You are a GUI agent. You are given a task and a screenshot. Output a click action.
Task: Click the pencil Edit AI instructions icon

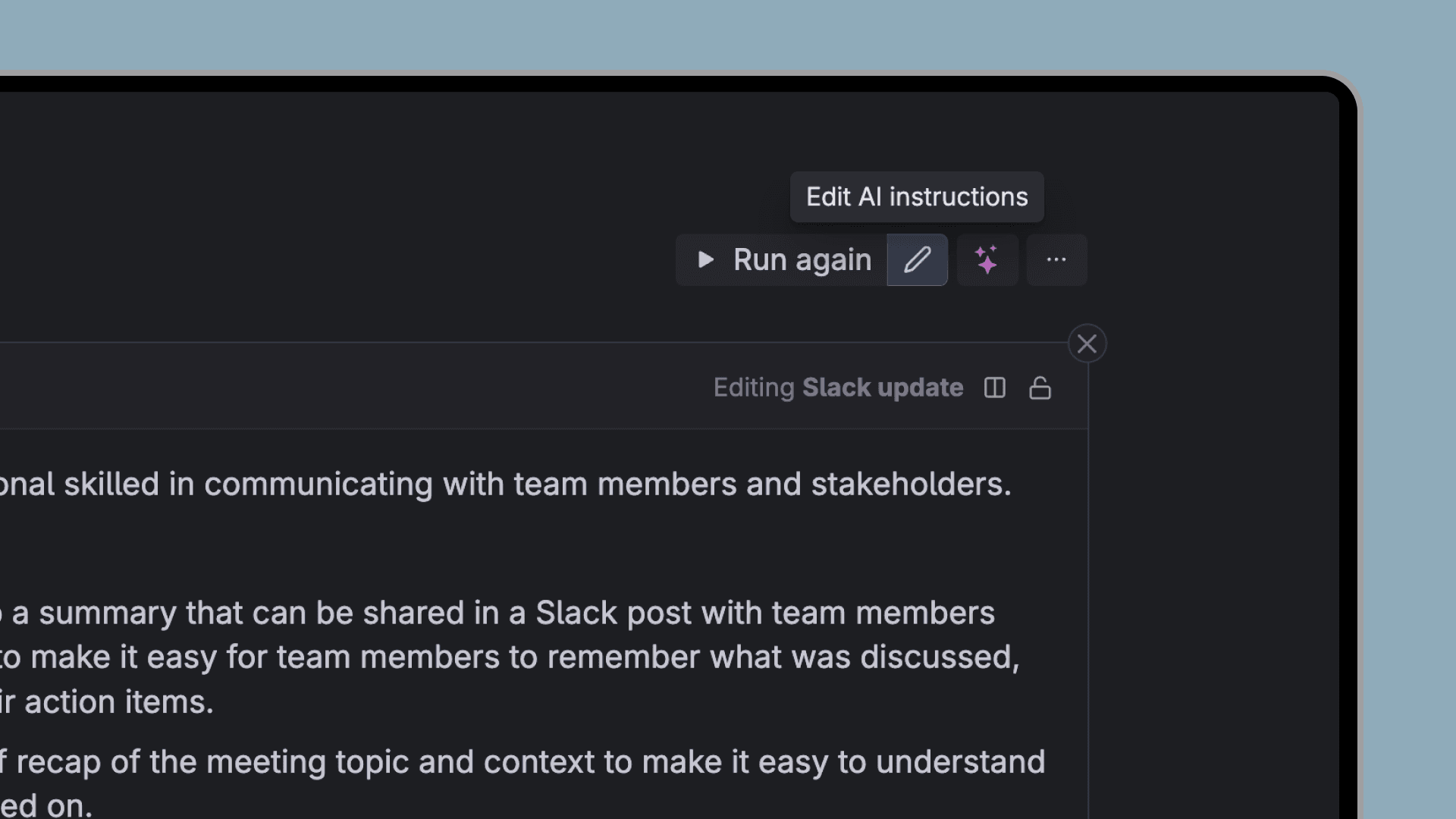coord(917,260)
